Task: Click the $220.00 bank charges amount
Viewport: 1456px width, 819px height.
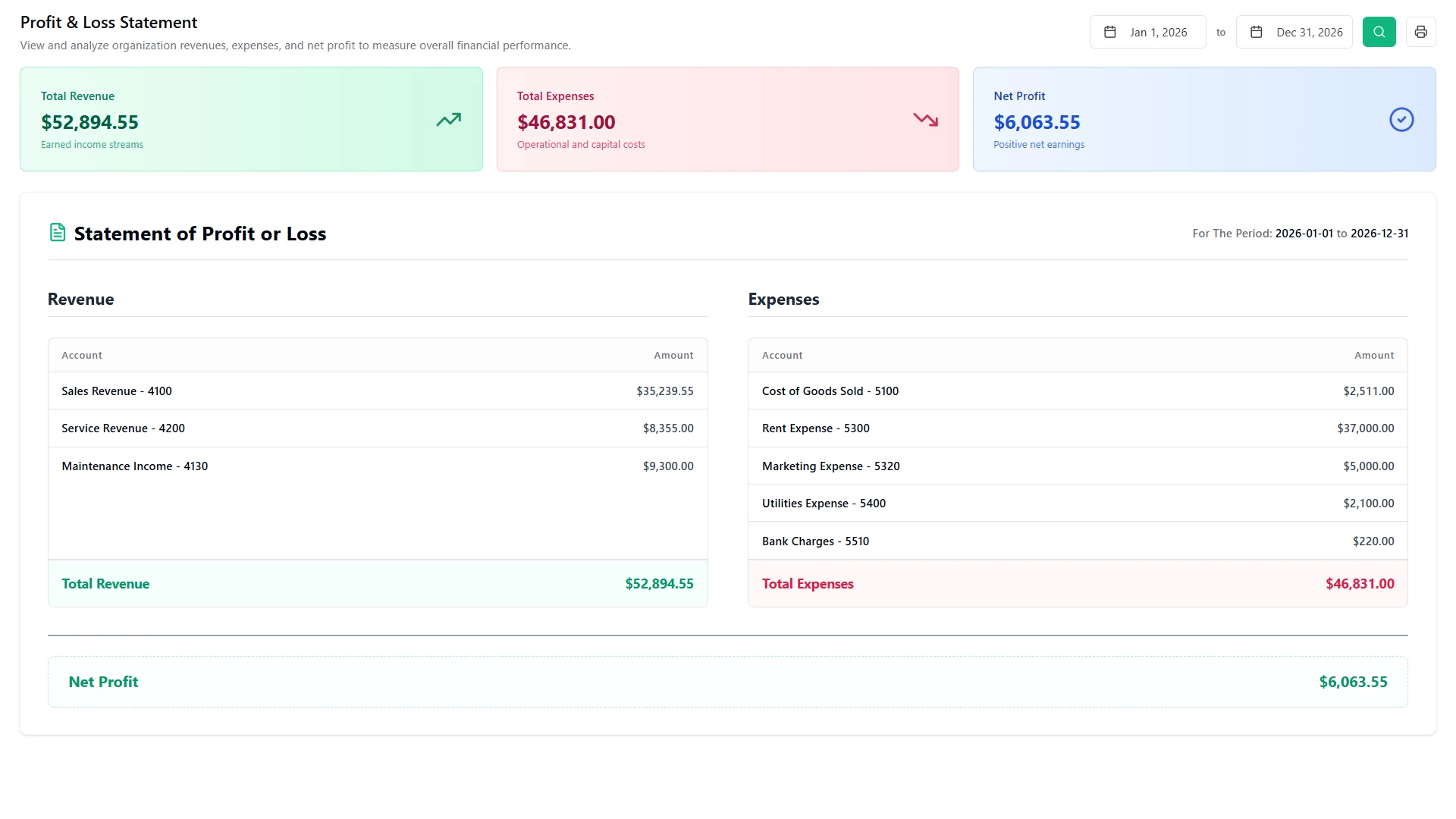Action: (1373, 541)
